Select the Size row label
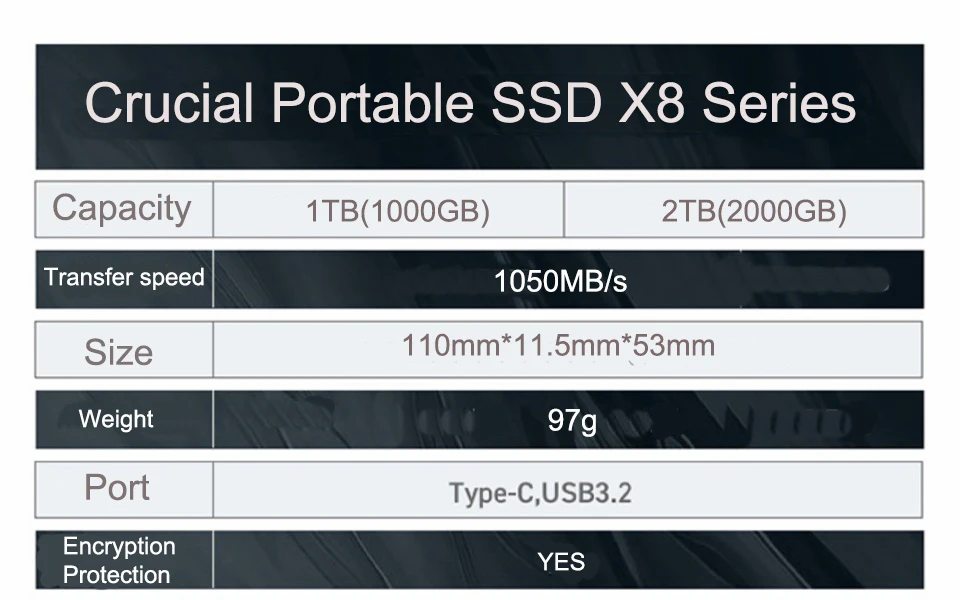 coord(118,352)
